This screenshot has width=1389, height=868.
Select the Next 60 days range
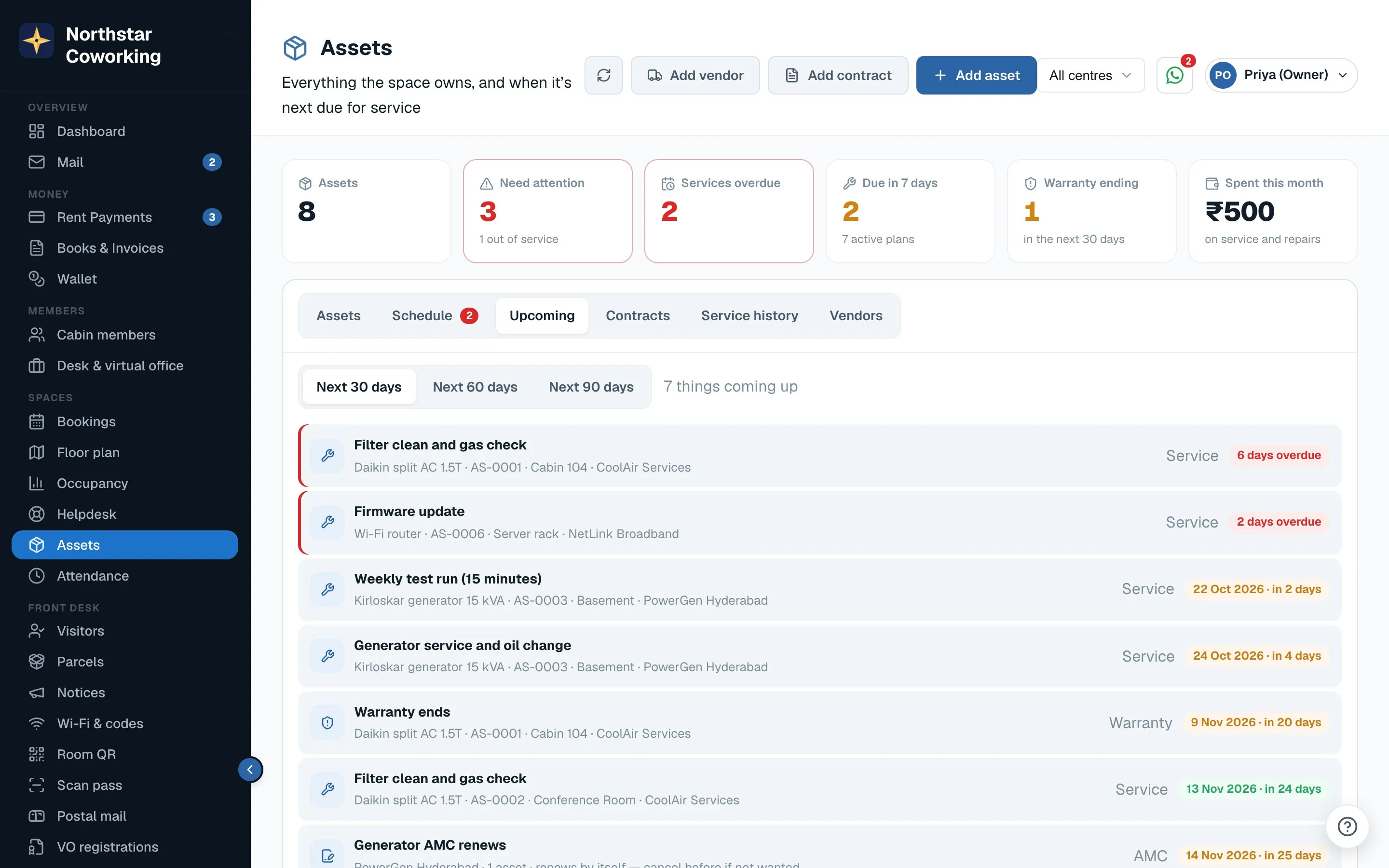click(475, 387)
